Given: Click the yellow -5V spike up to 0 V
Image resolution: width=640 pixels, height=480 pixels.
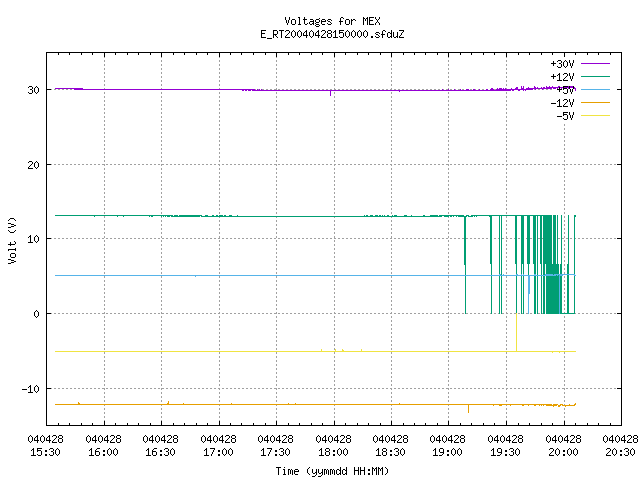Looking at the screenshot, I should (516, 332).
